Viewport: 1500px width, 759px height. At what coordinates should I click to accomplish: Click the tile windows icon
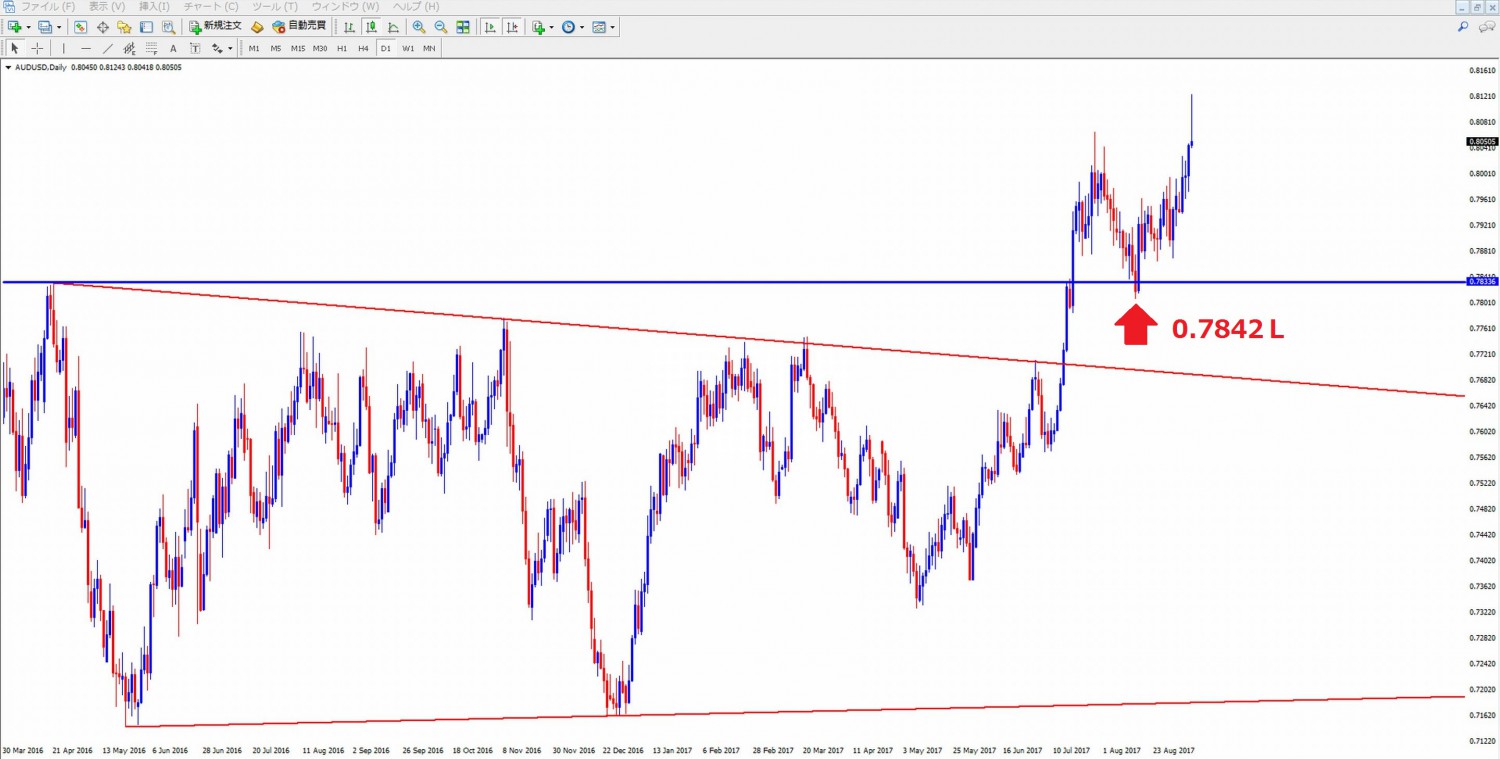[462, 27]
